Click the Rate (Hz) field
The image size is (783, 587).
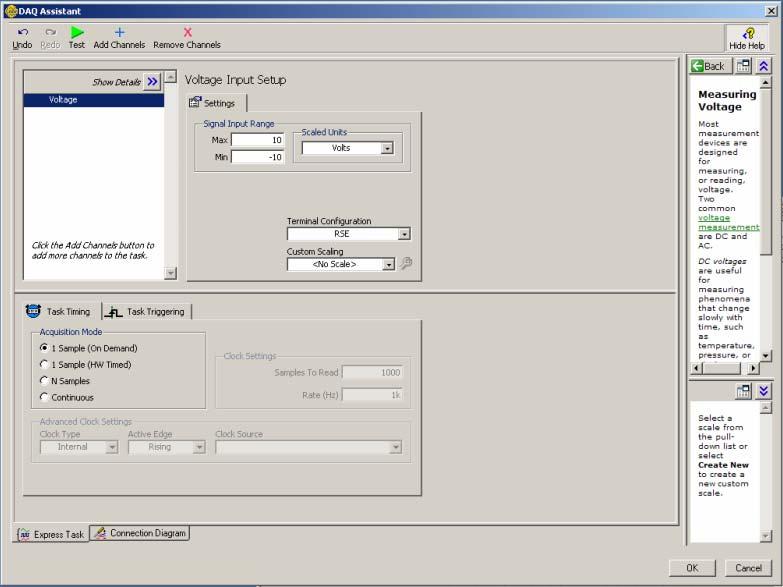click(x=373, y=395)
